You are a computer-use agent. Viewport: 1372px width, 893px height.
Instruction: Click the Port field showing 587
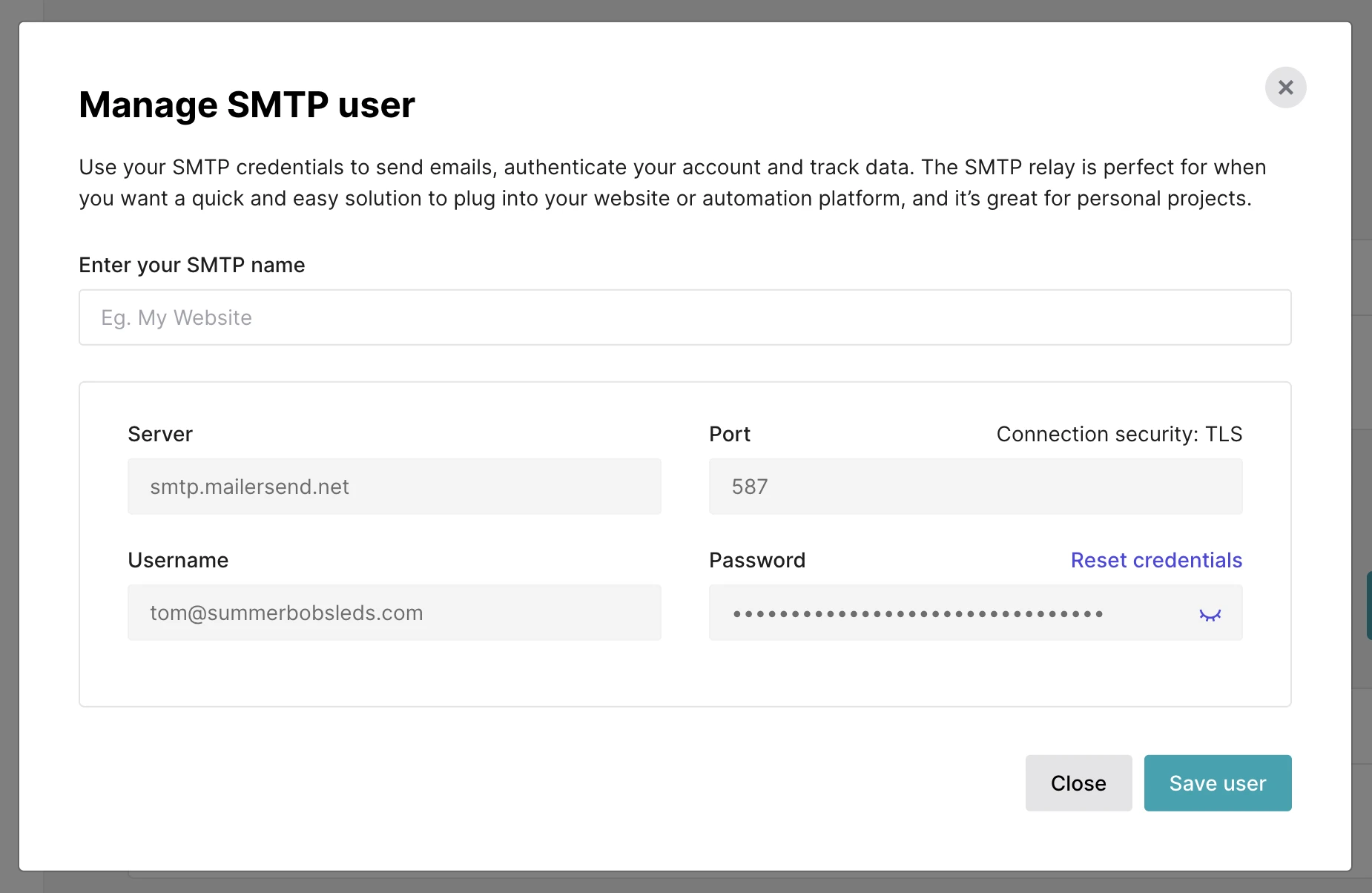(x=975, y=487)
